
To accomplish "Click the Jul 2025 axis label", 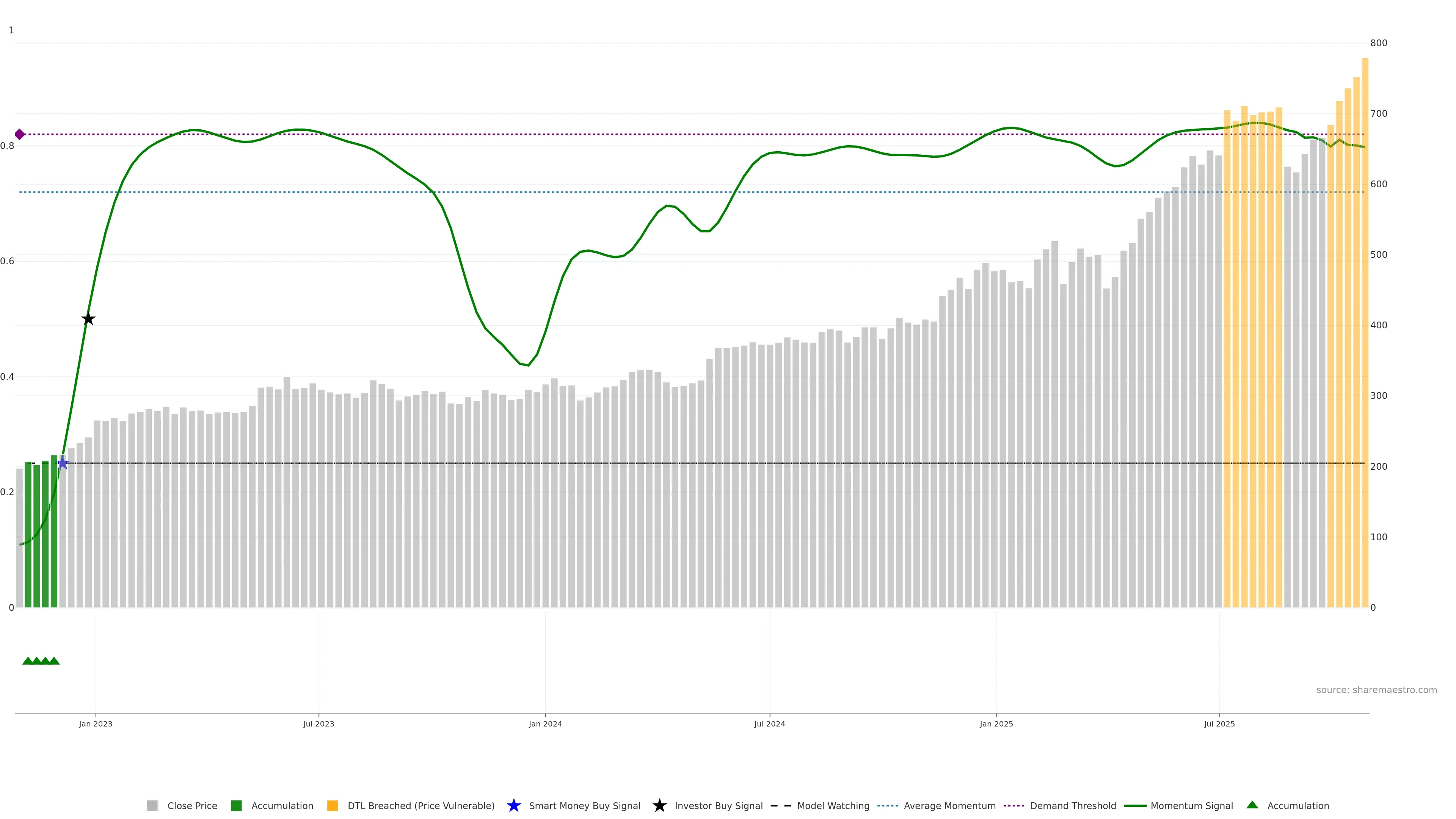I will (1219, 723).
